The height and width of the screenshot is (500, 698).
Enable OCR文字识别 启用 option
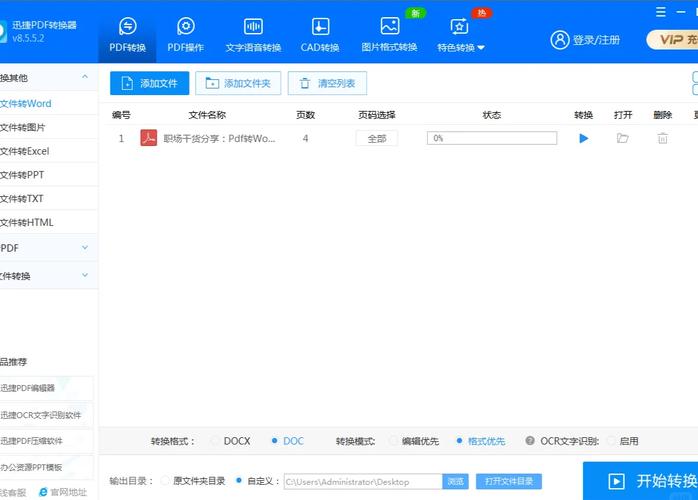612,441
